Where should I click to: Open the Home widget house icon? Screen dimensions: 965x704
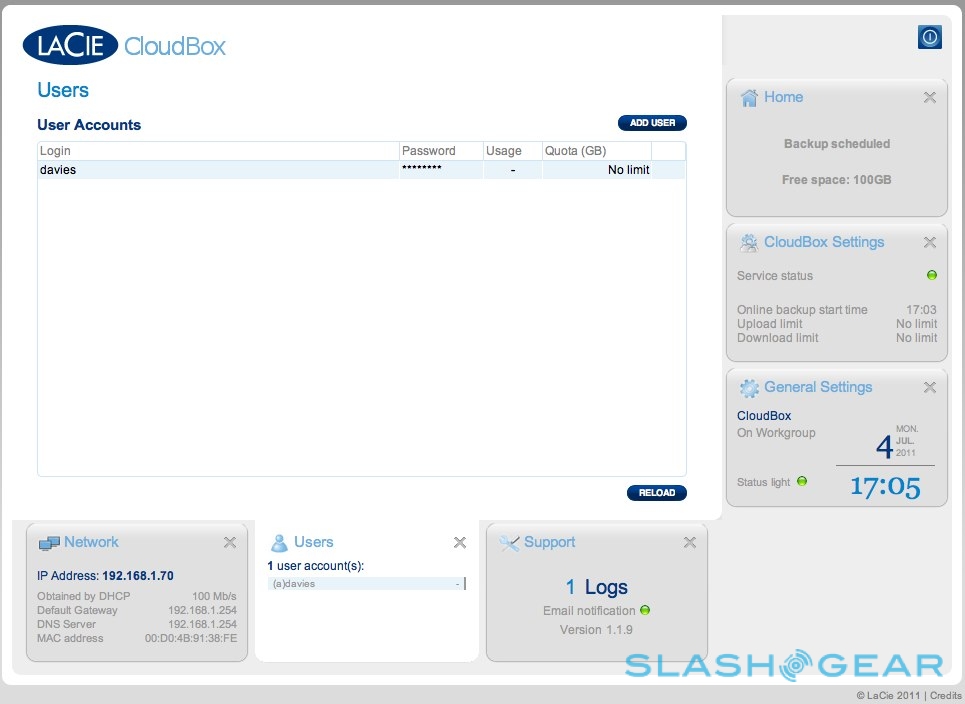749,98
